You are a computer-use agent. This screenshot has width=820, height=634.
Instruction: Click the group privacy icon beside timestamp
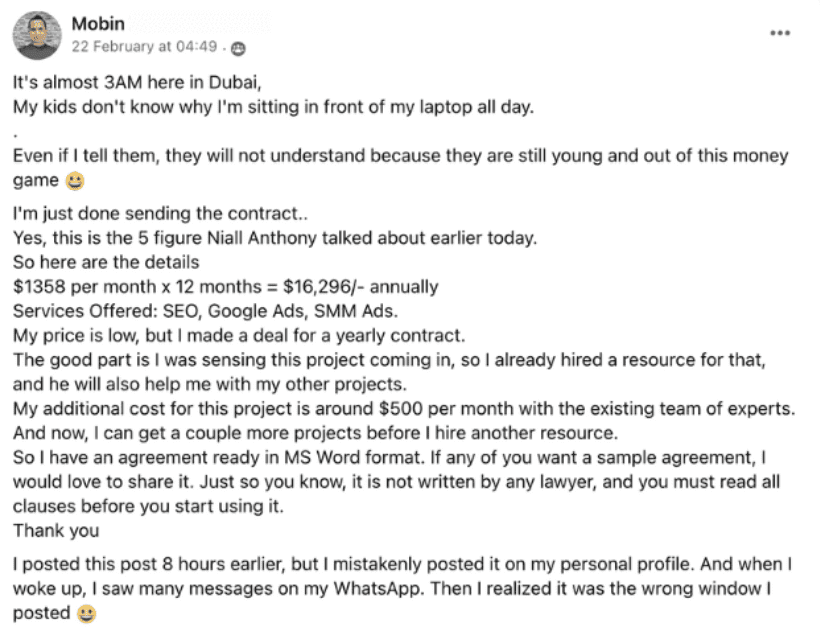(x=238, y=49)
